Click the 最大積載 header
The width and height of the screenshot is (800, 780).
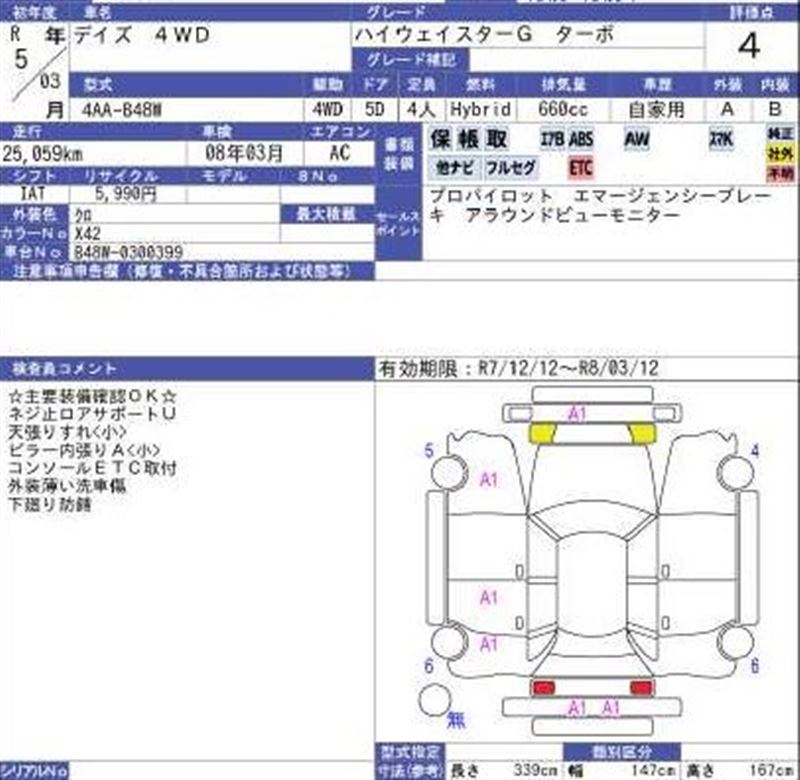coord(326,215)
